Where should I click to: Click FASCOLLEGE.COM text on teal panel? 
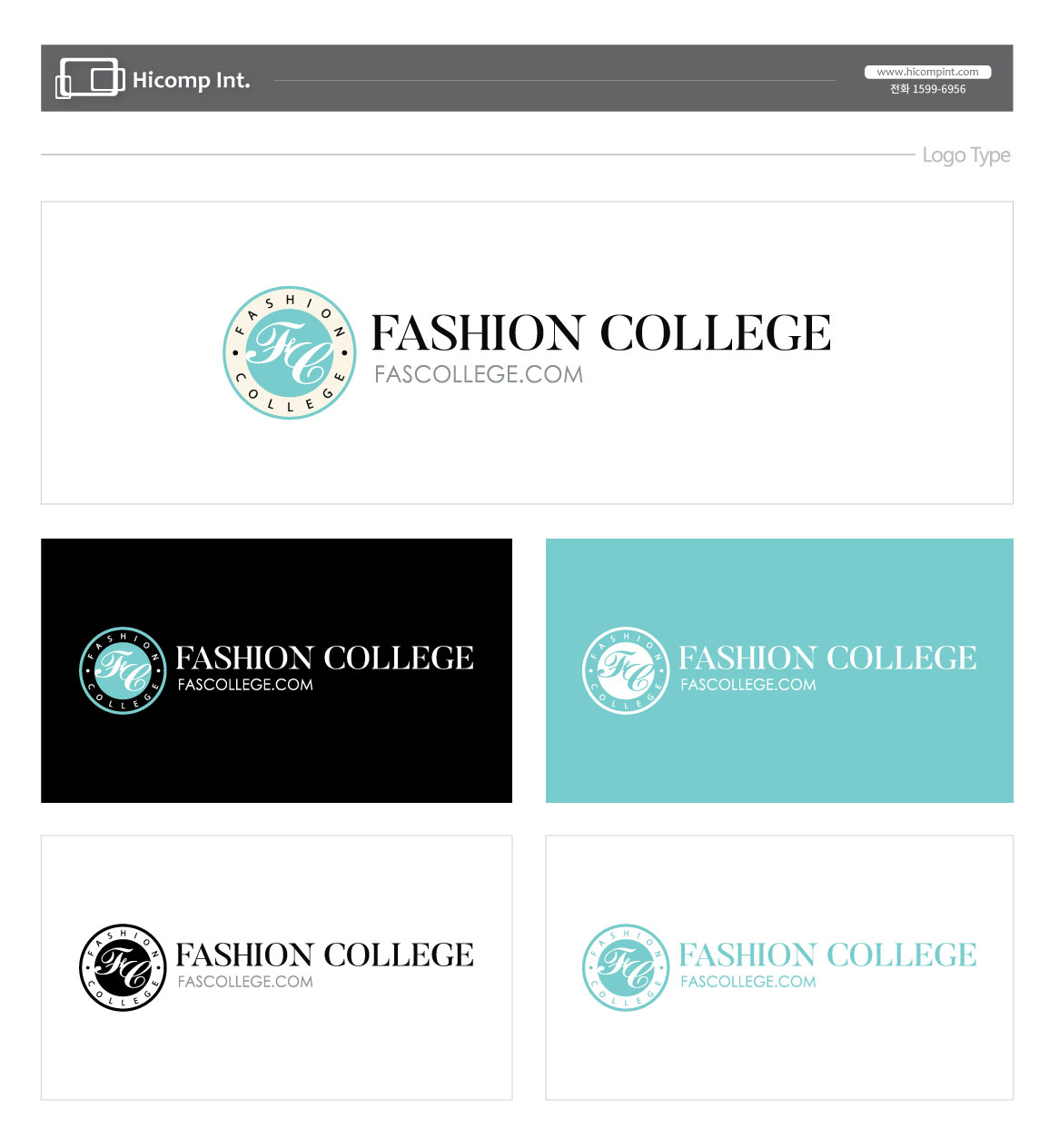pyautogui.click(x=748, y=685)
